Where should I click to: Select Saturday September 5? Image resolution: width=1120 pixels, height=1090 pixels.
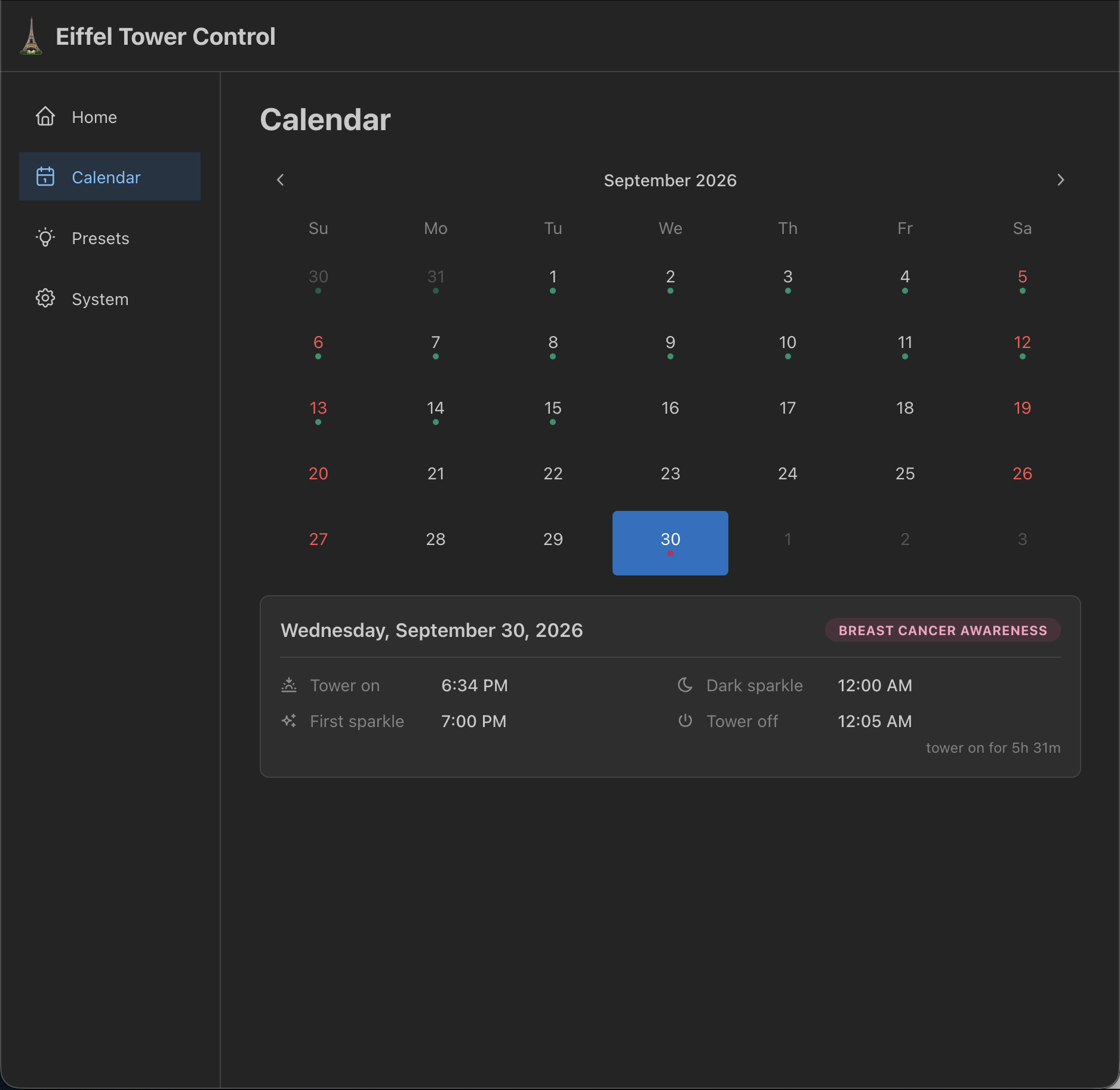(1023, 281)
